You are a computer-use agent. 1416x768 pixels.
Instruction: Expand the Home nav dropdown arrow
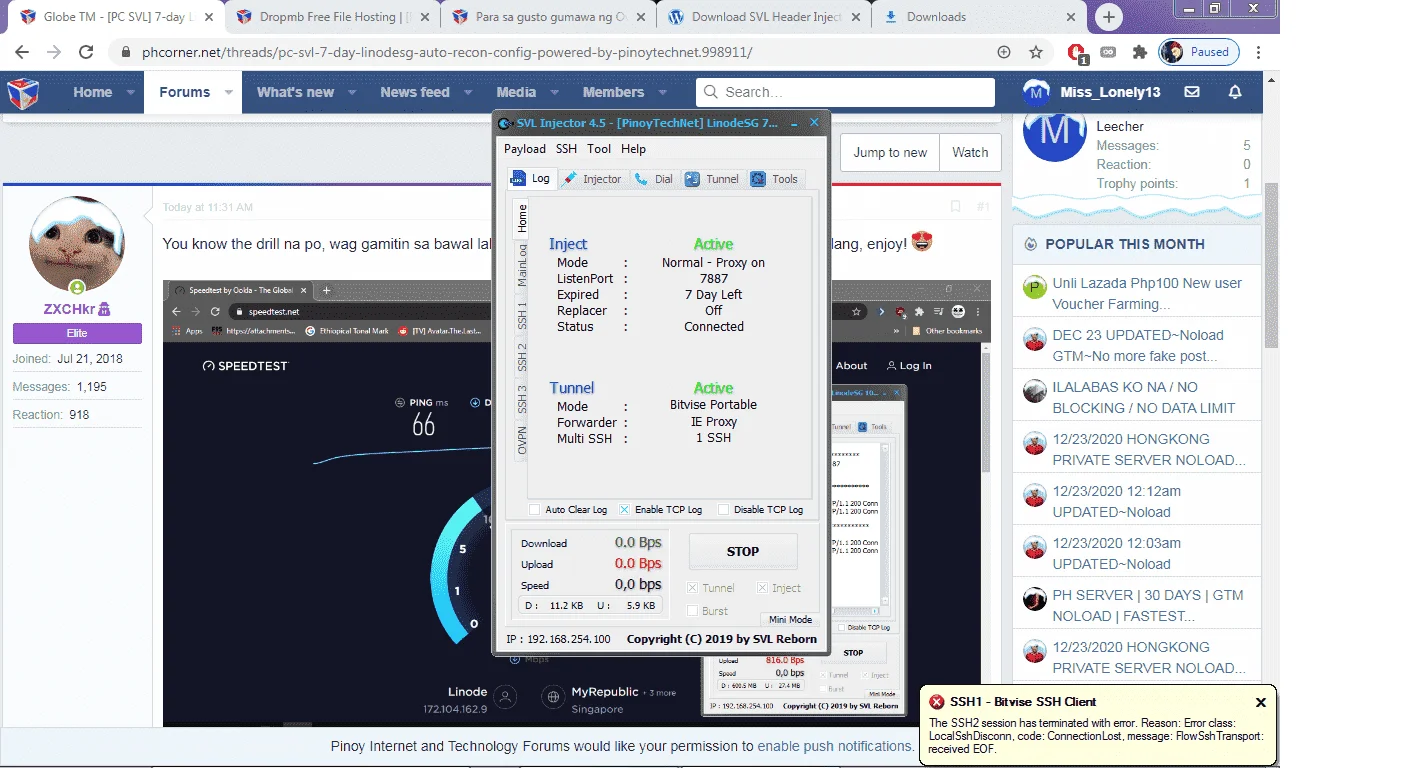(x=130, y=92)
